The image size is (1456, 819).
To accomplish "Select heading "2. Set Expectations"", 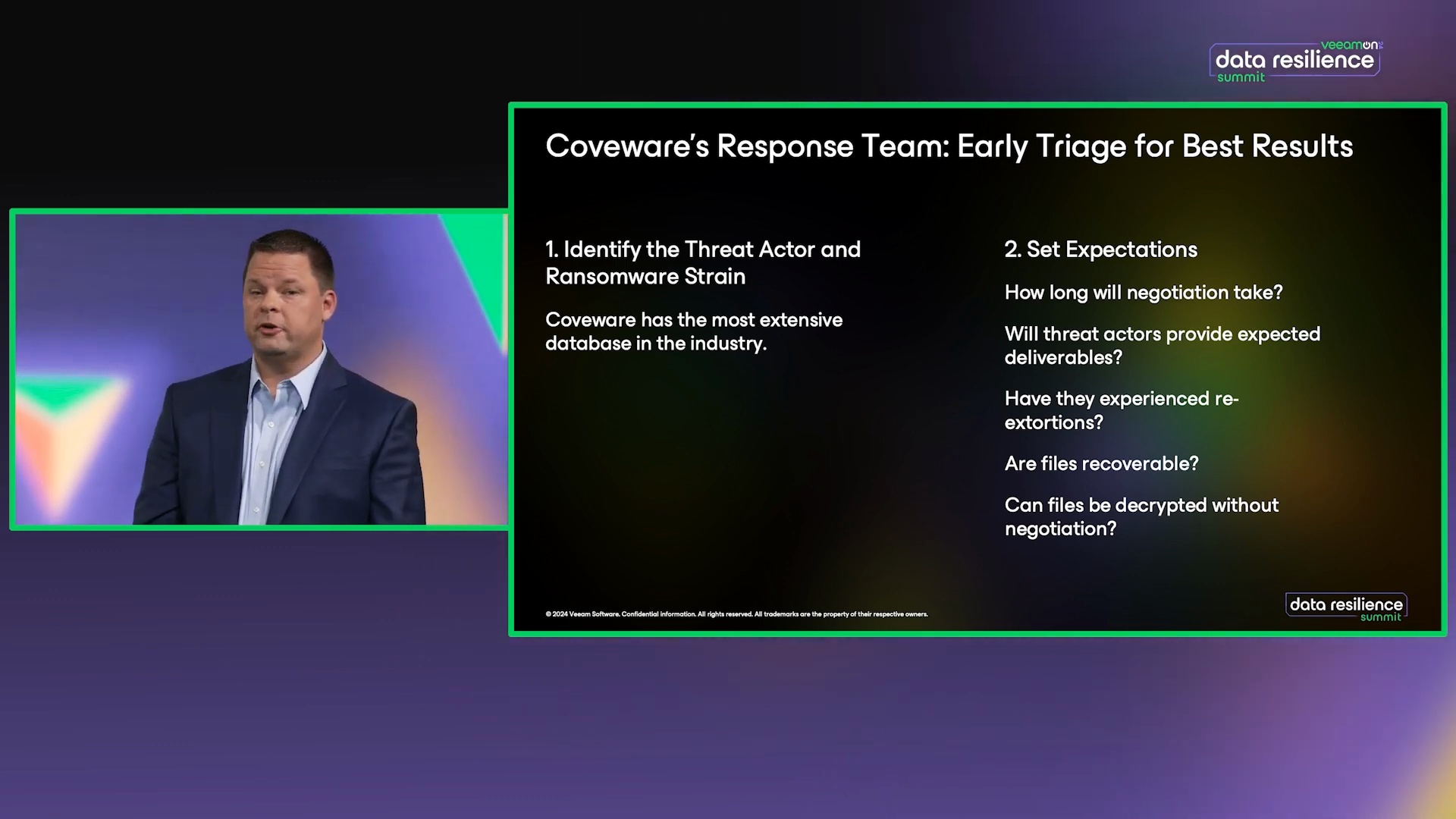I will 1100,249.
